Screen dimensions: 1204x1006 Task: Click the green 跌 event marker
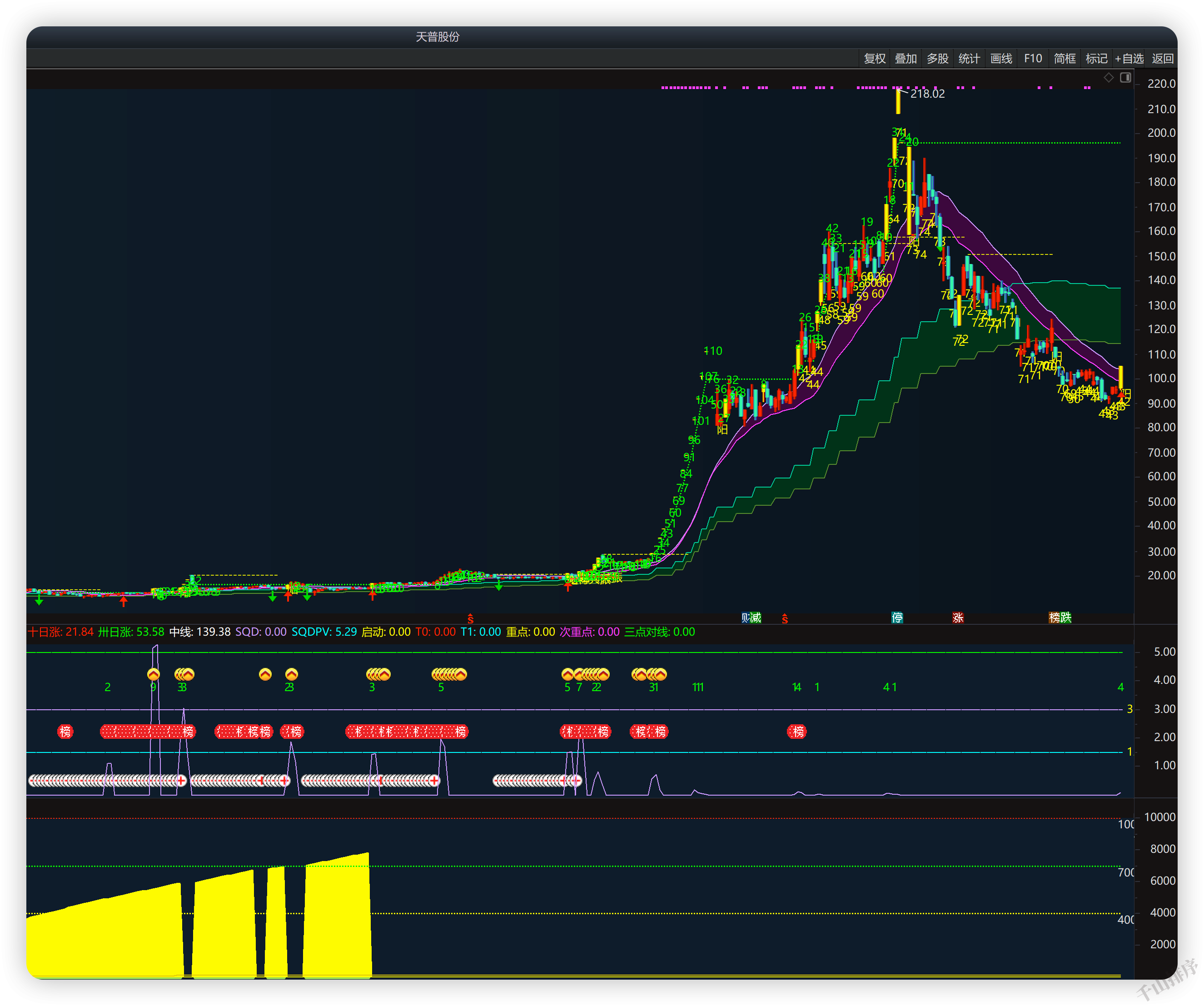tap(1066, 618)
